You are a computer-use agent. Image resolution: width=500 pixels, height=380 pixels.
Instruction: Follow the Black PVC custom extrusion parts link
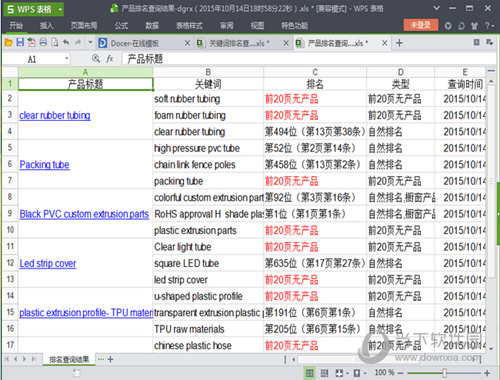[x=84, y=214]
